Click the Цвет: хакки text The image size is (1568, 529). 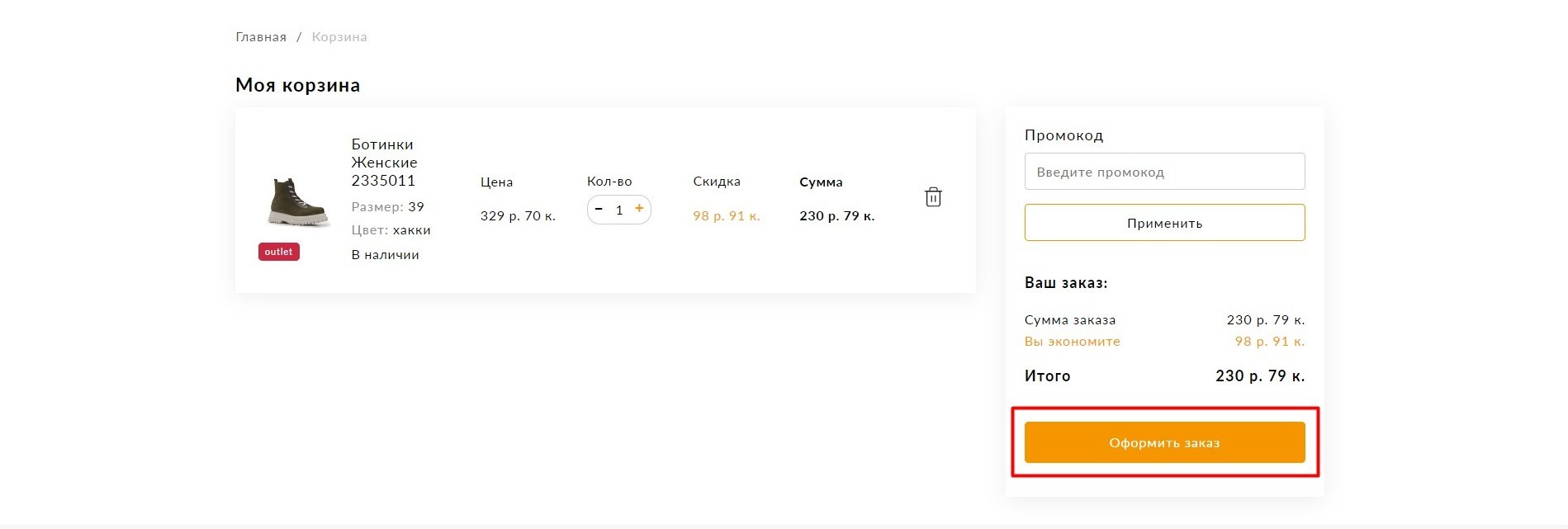[391, 230]
